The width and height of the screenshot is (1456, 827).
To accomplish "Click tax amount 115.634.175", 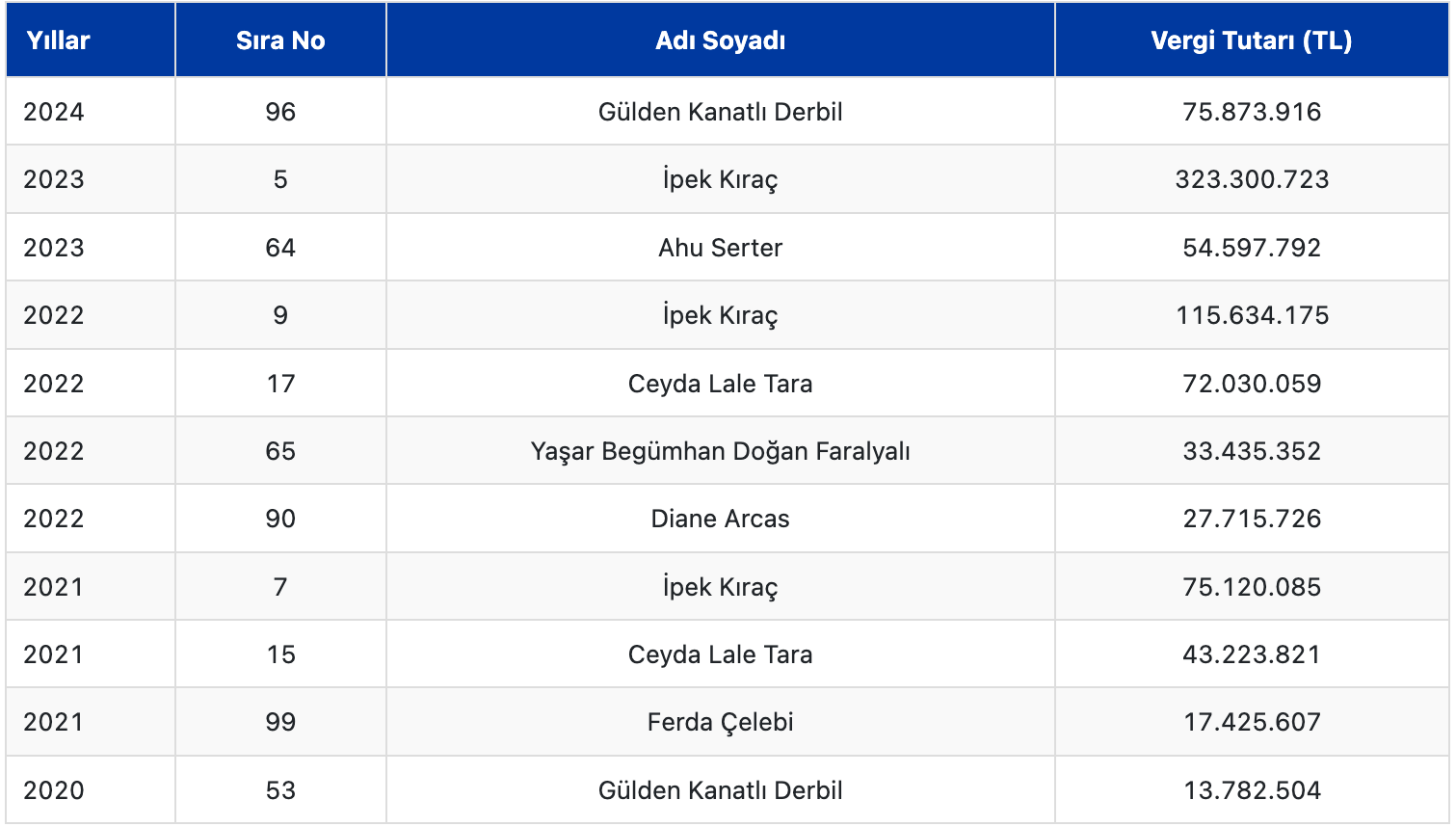I will tap(1251, 315).
